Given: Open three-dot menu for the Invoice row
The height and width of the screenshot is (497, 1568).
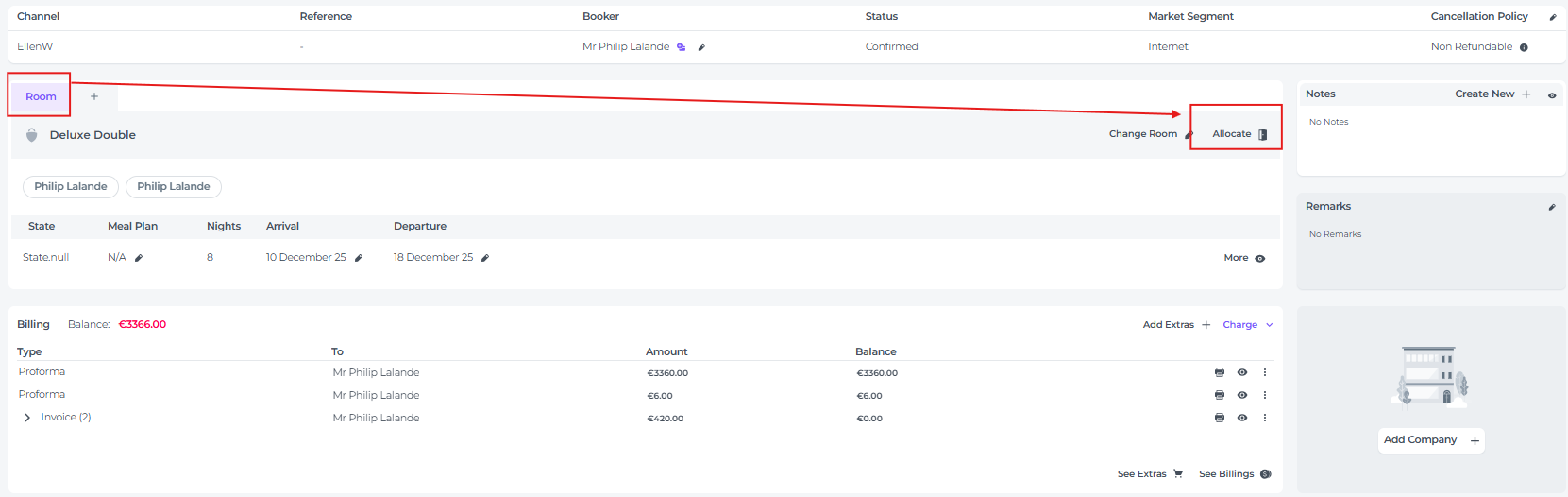Looking at the screenshot, I should point(1265,418).
